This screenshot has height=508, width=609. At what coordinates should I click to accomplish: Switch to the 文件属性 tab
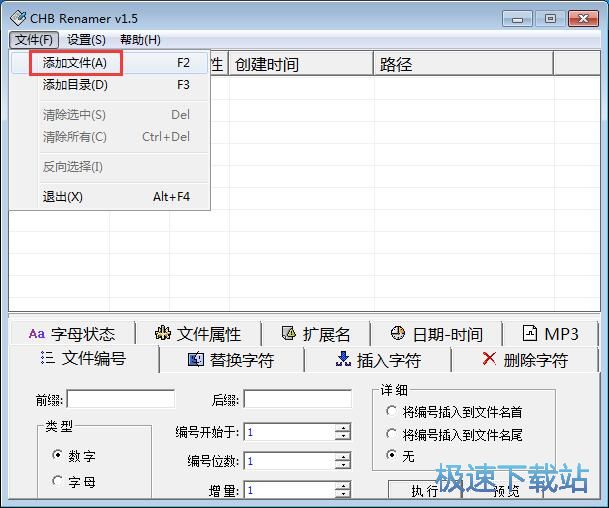pyautogui.click(x=198, y=334)
